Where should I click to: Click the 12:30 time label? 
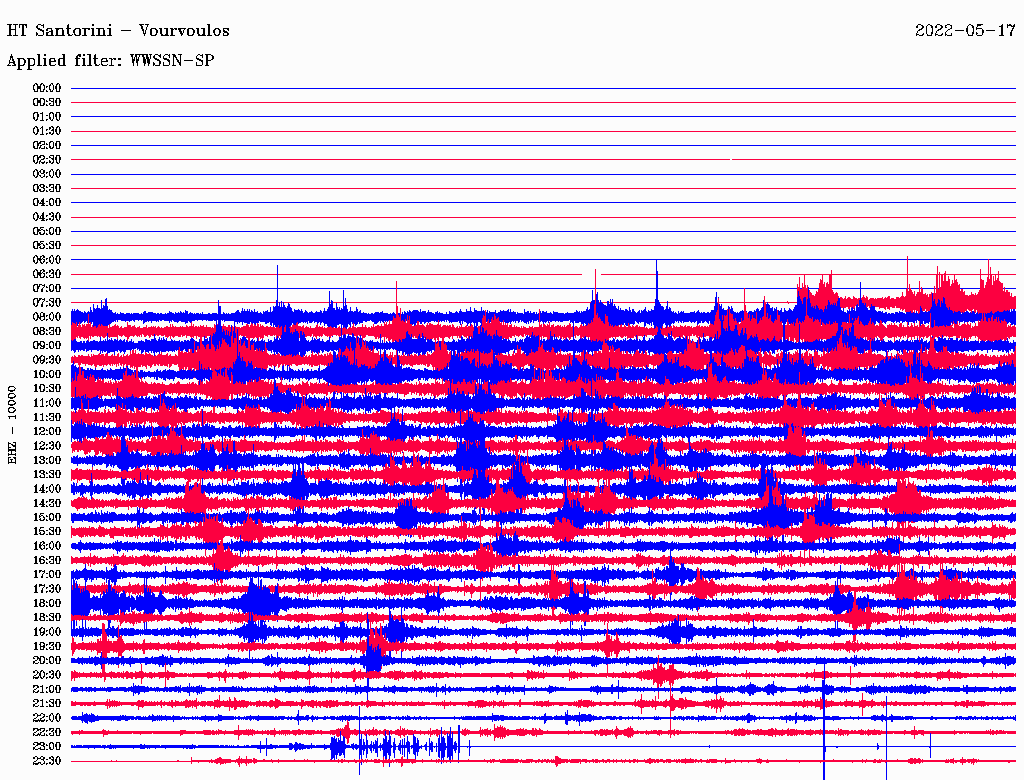pyautogui.click(x=47, y=446)
